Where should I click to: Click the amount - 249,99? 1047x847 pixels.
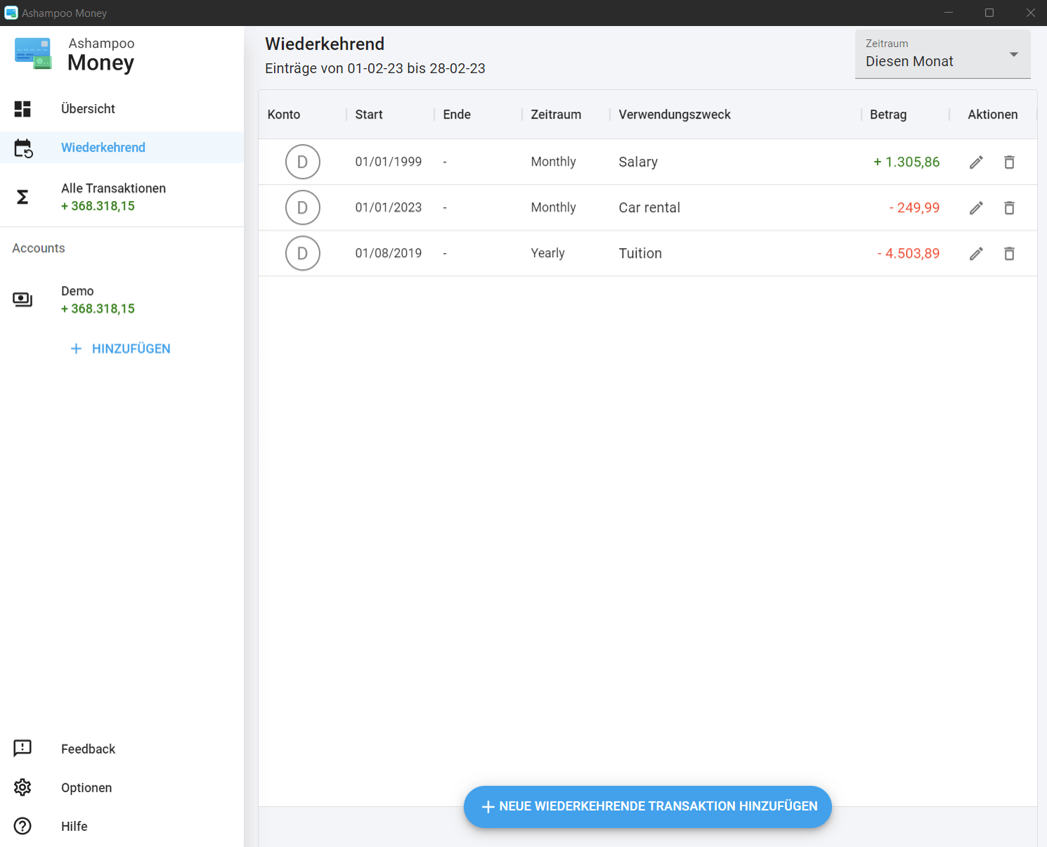pyautogui.click(x=914, y=208)
